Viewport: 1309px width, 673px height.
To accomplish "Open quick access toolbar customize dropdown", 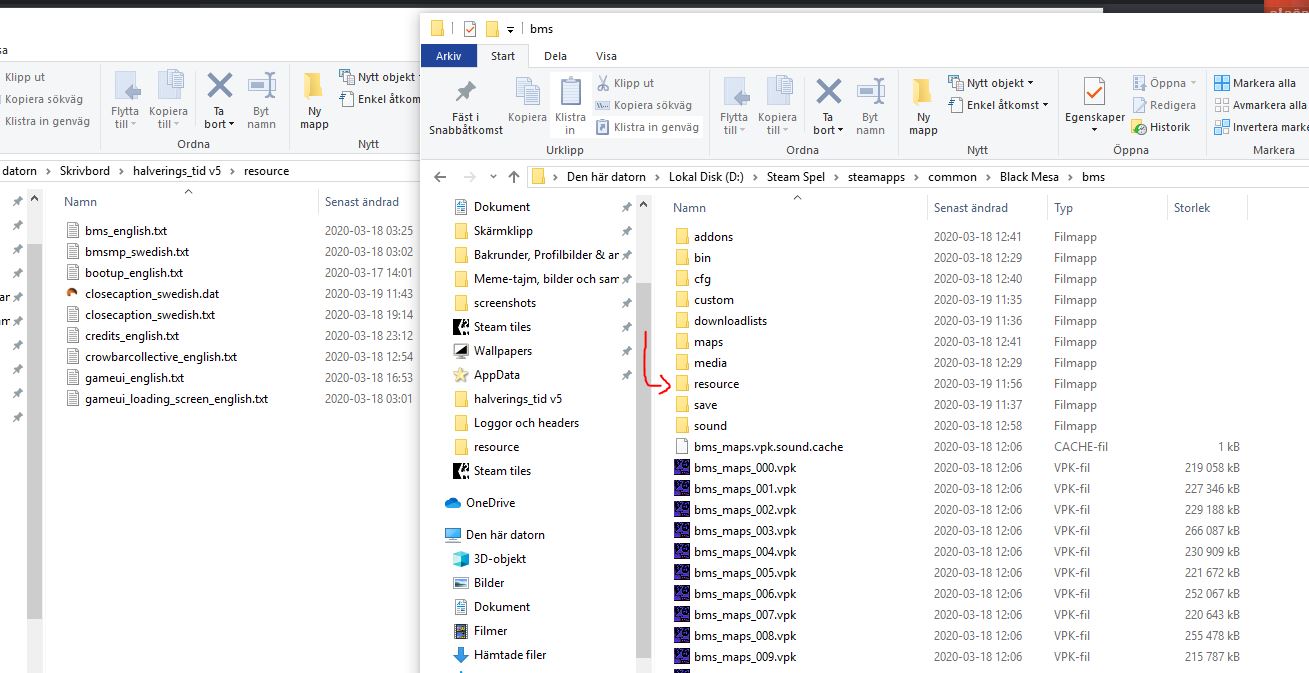I will pos(510,29).
